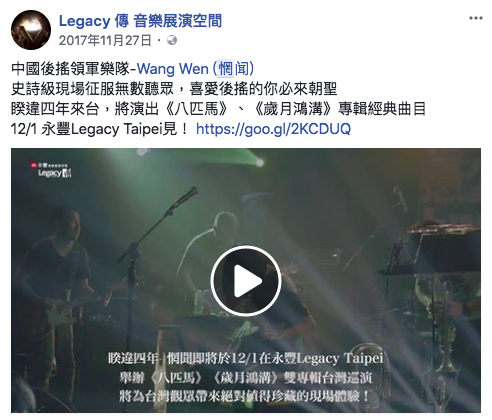Click the green stage spotlight in the video
Screen dimensions: 492x420
pyautogui.click(x=259, y=162)
